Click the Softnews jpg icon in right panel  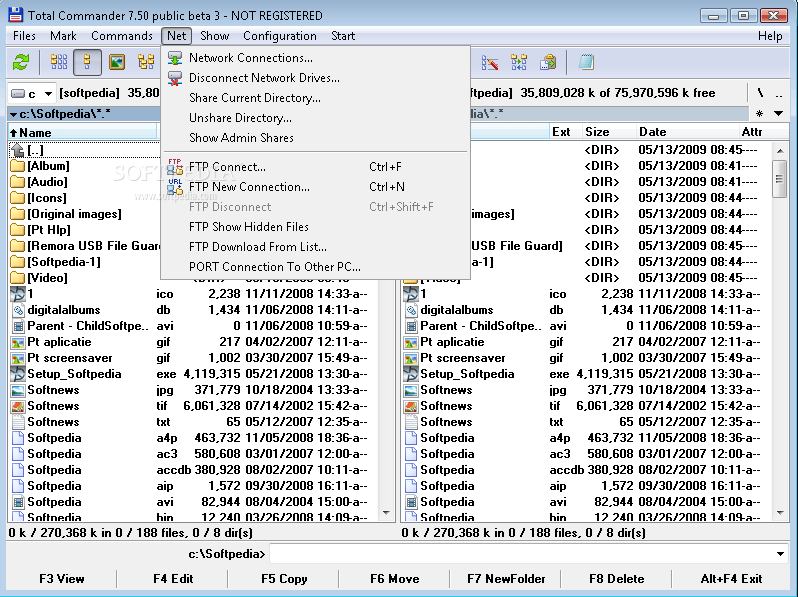pos(411,390)
